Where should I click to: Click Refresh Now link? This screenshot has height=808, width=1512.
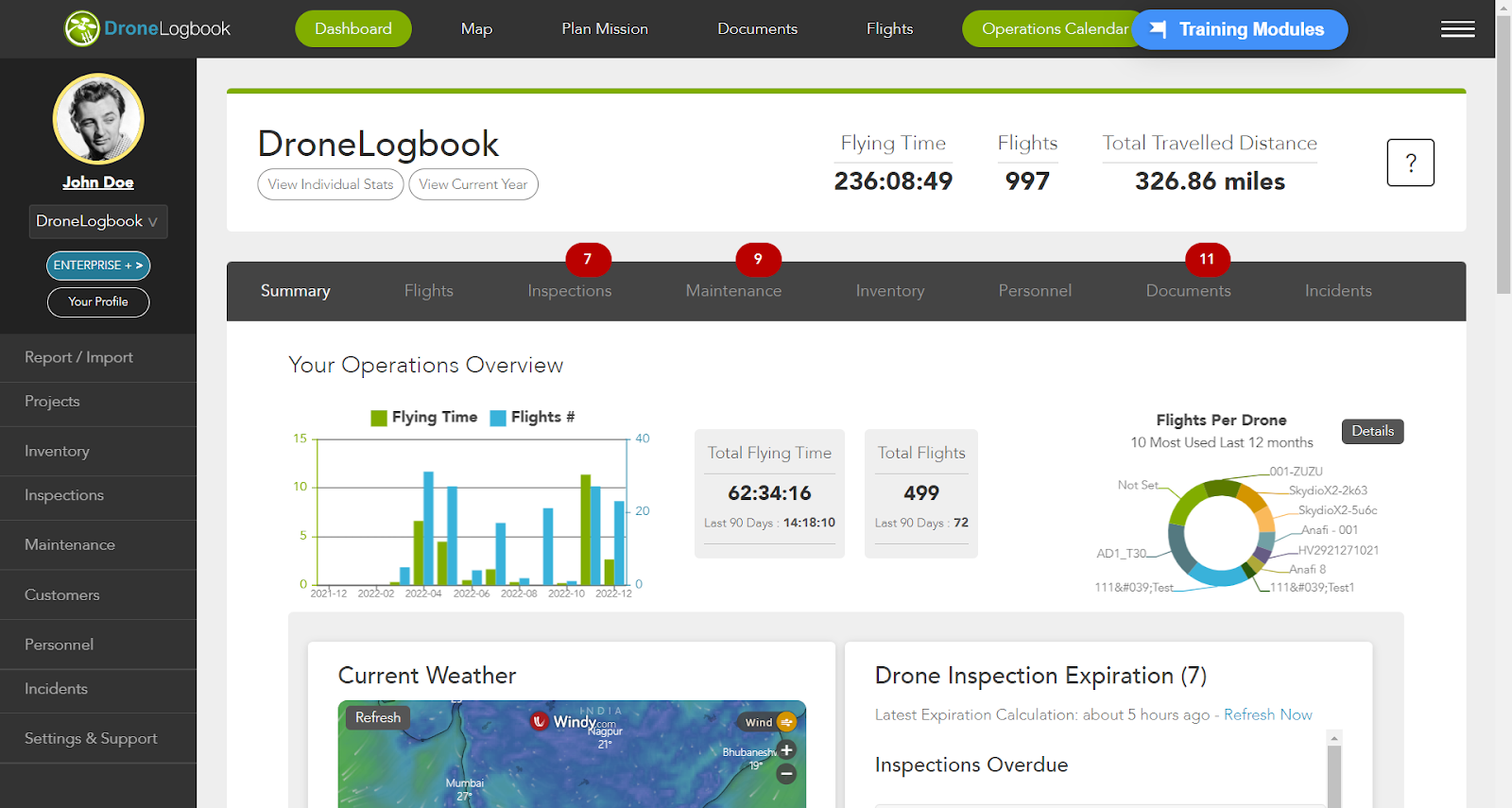(x=1268, y=714)
